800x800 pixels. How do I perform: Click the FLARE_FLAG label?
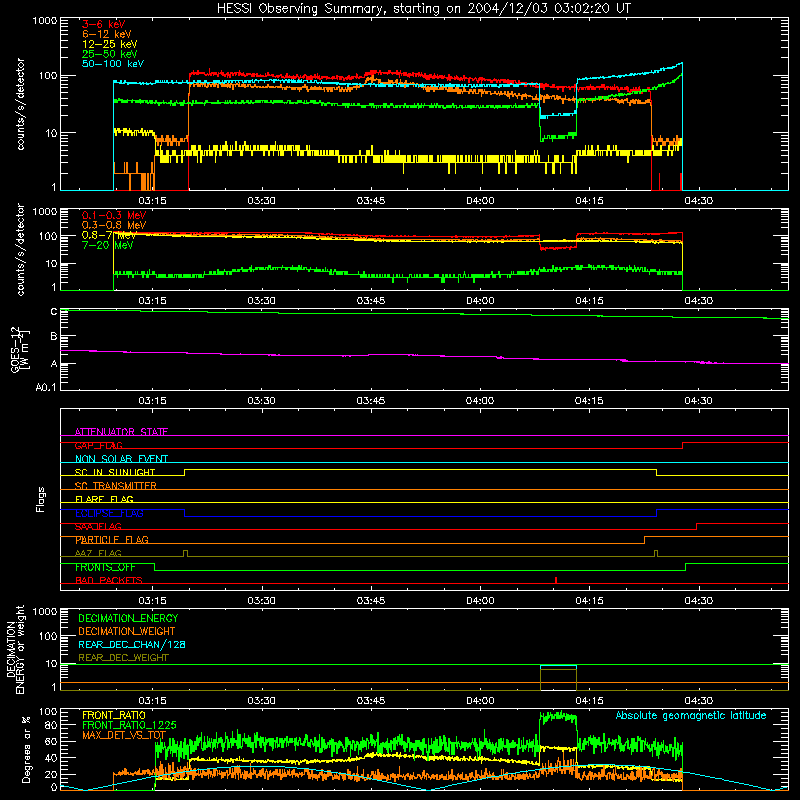104,499
